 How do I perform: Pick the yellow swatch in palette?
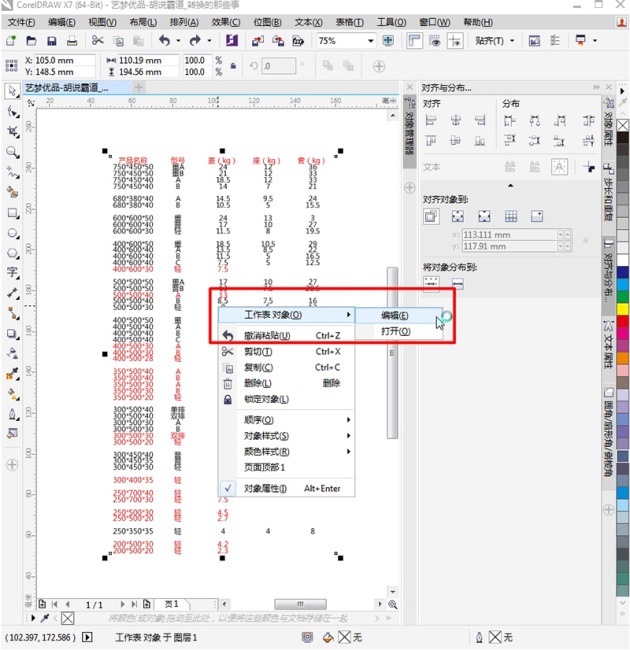tap(623, 309)
